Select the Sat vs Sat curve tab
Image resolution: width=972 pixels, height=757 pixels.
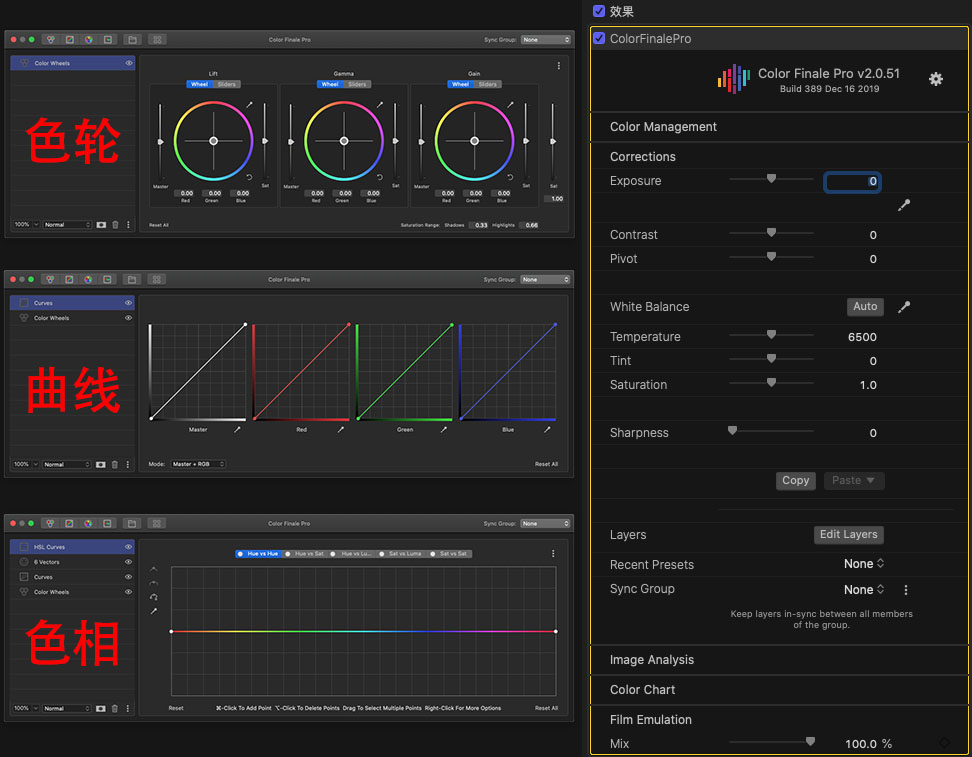[x=450, y=554]
